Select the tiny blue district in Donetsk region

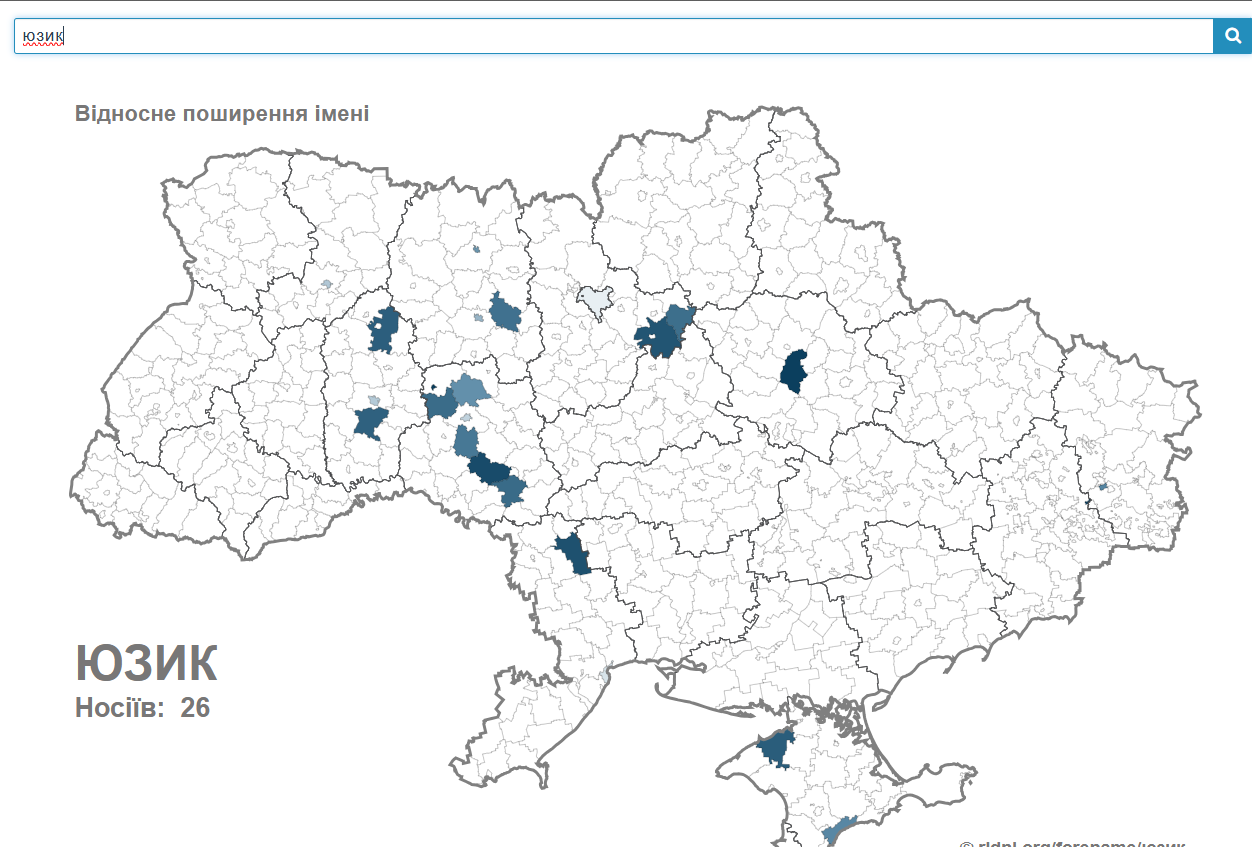tap(1103, 487)
